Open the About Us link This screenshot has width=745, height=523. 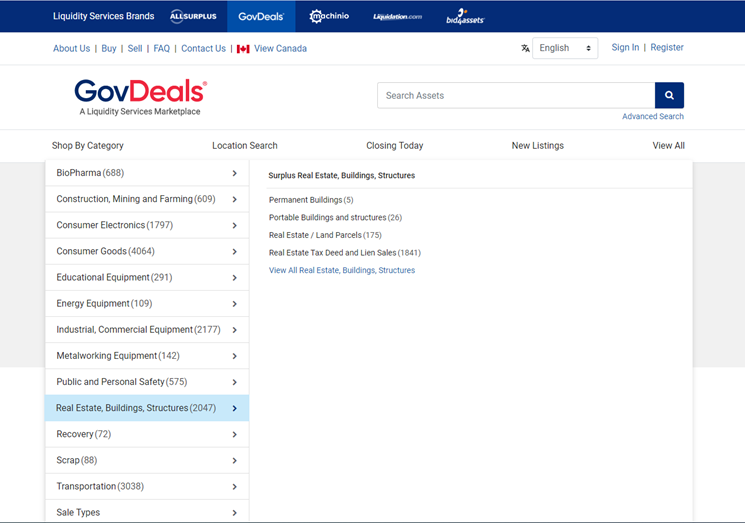tap(71, 48)
